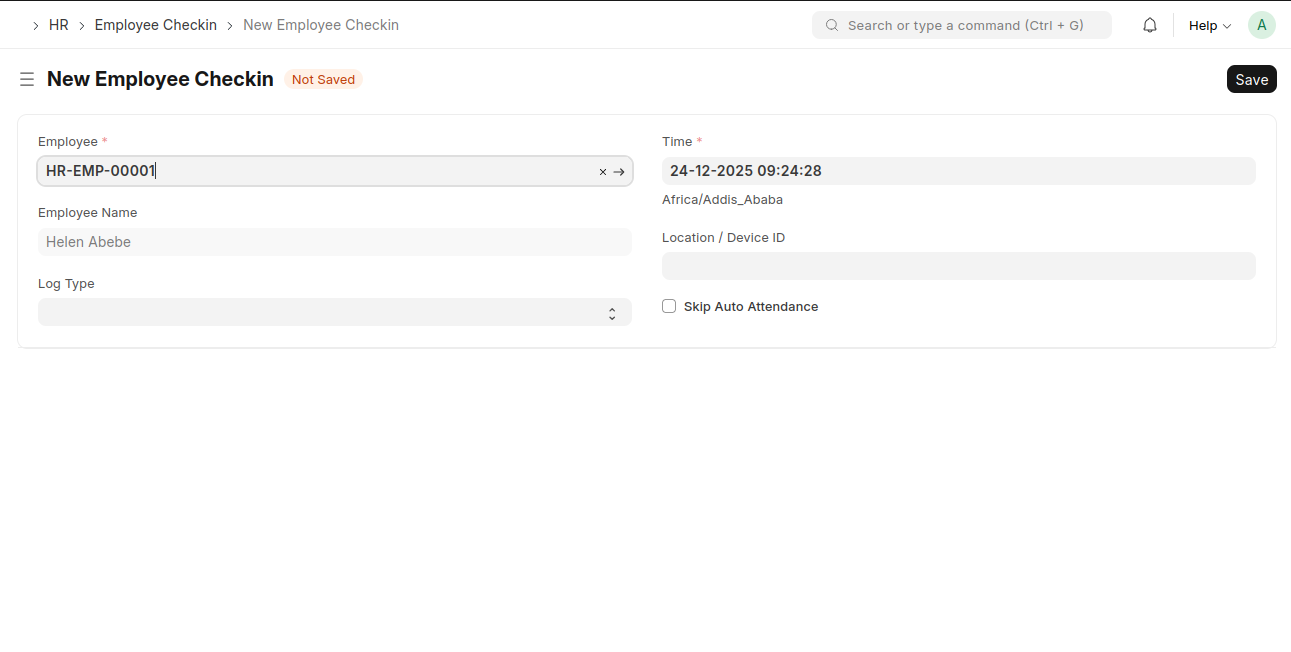Screen dimensions: 1291x652
Task: Select the Location / Device ID field
Action: pos(958,266)
